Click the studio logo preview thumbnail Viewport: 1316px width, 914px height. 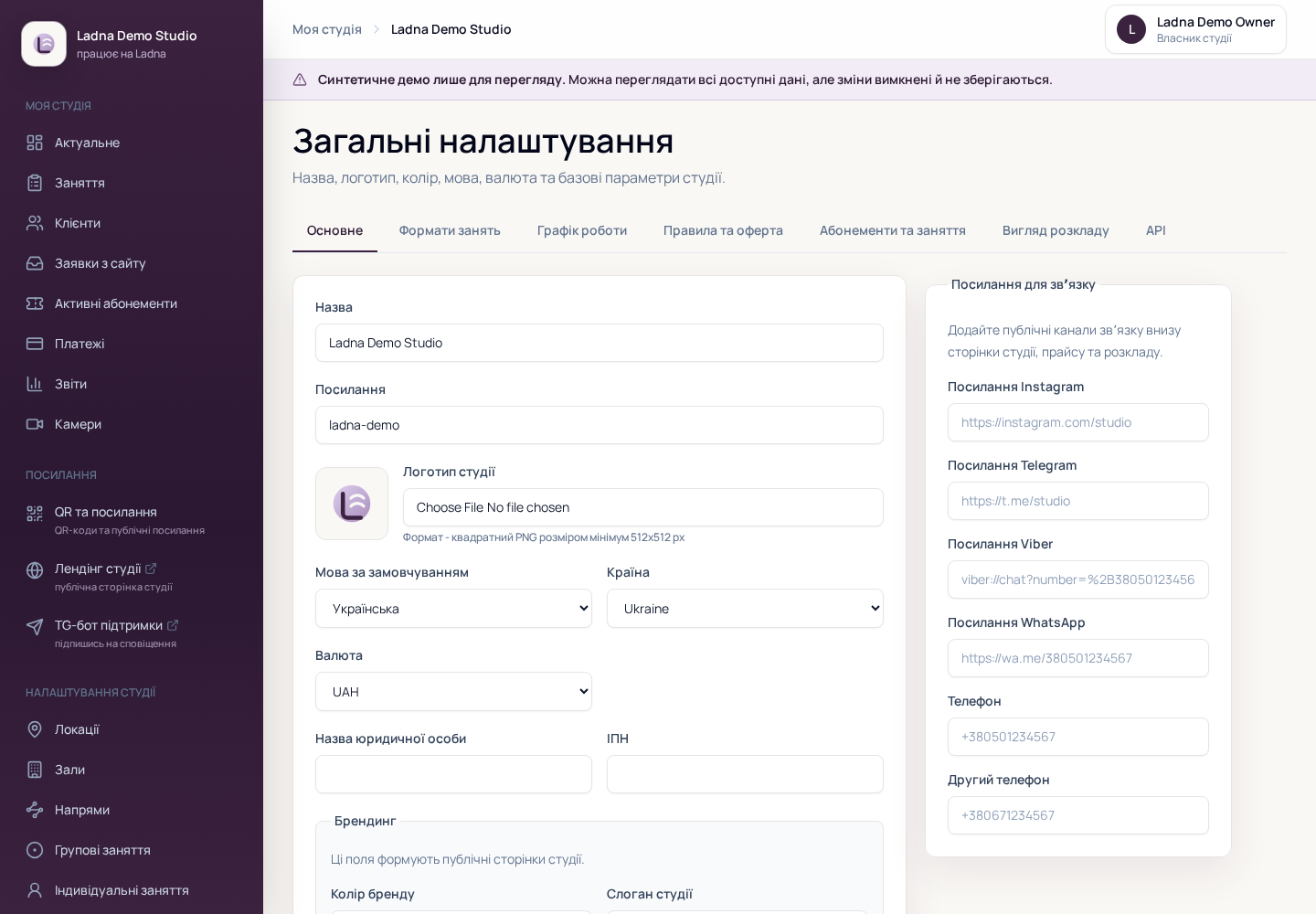(x=352, y=504)
